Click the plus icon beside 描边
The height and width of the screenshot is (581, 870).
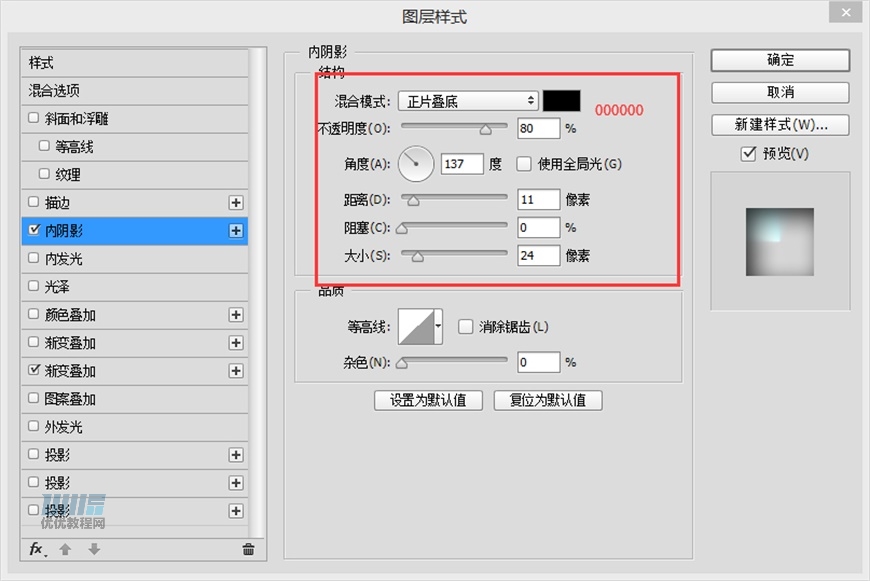[236, 203]
